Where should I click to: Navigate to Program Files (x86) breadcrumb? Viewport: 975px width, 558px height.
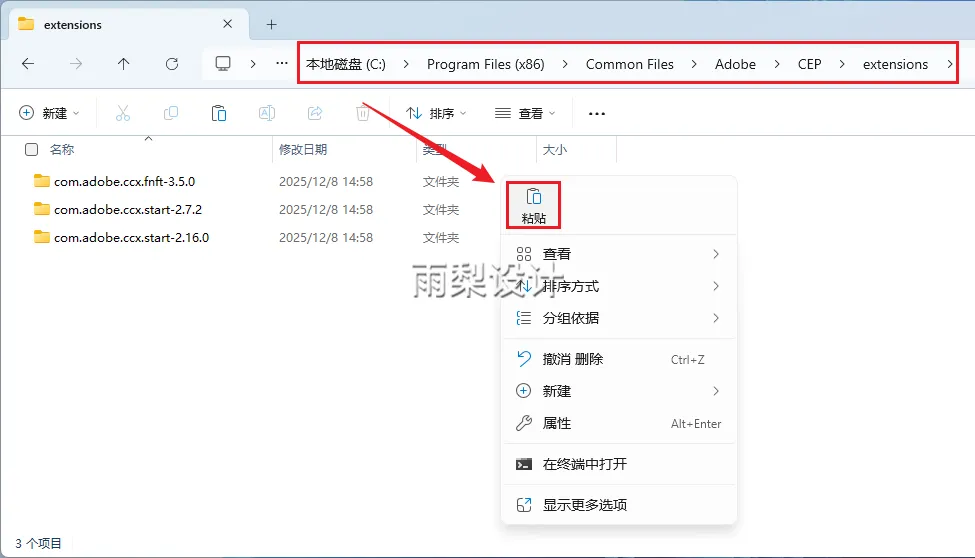coord(486,64)
